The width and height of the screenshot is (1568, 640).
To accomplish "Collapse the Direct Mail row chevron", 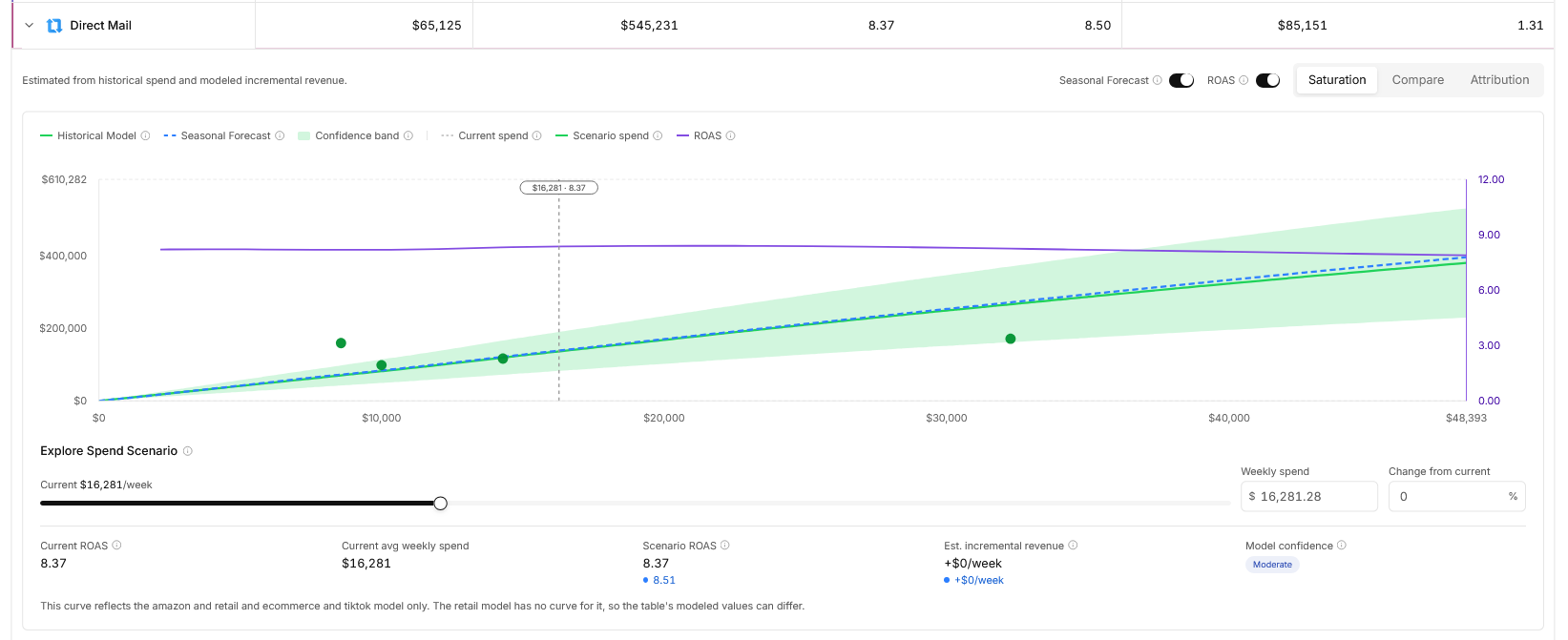I will pyautogui.click(x=29, y=26).
